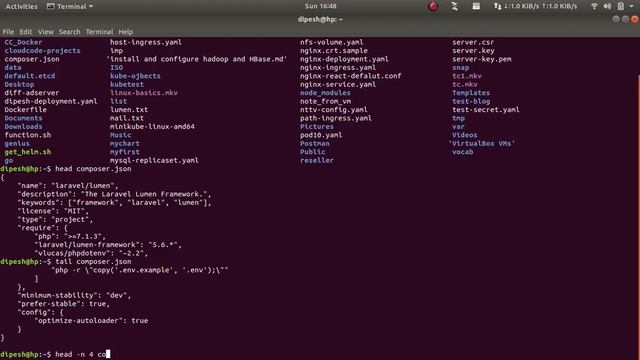Click the text test-secret.yaml
The height and width of the screenshot is (360, 640).
pyautogui.click(x=486, y=110)
